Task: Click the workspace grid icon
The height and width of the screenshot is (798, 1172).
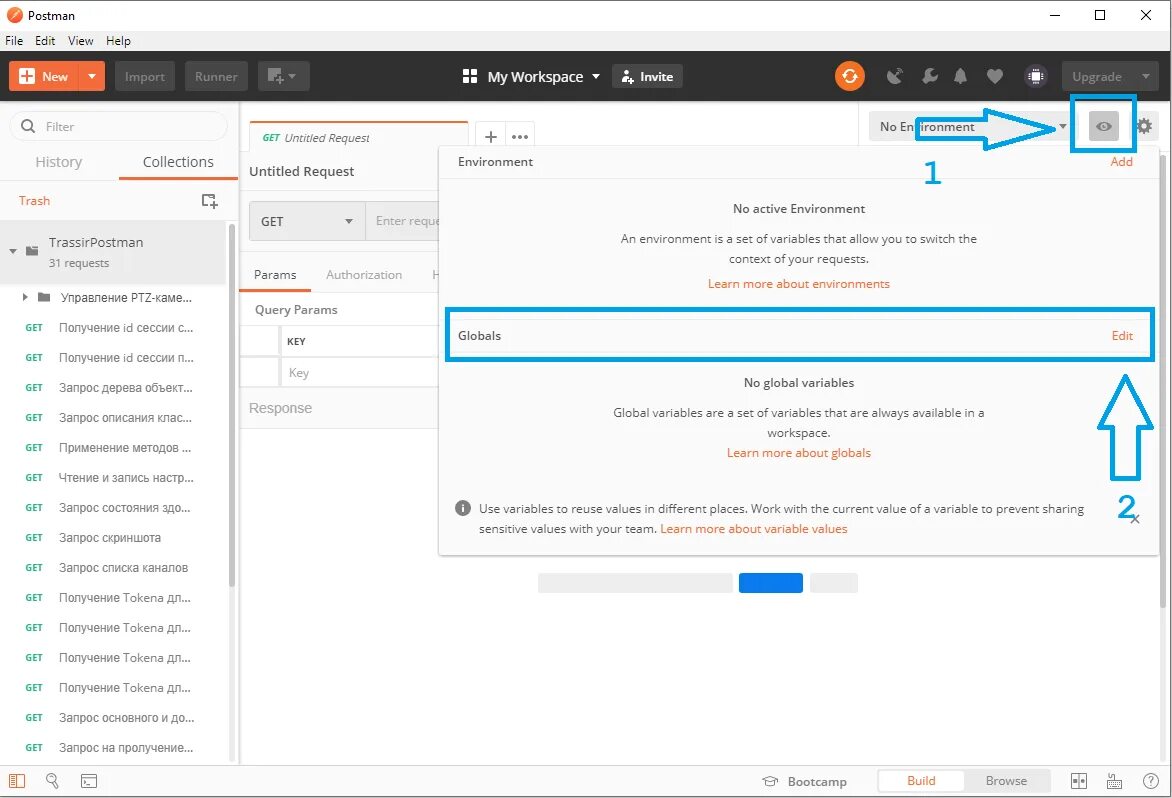Action: (x=469, y=76)
